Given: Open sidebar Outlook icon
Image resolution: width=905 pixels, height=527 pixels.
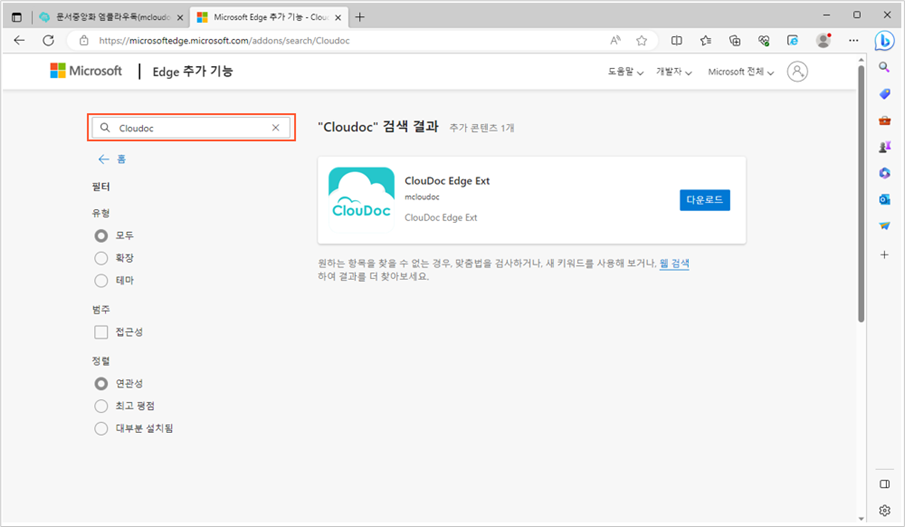Looking at the screenshot, I should pos(884,200).
